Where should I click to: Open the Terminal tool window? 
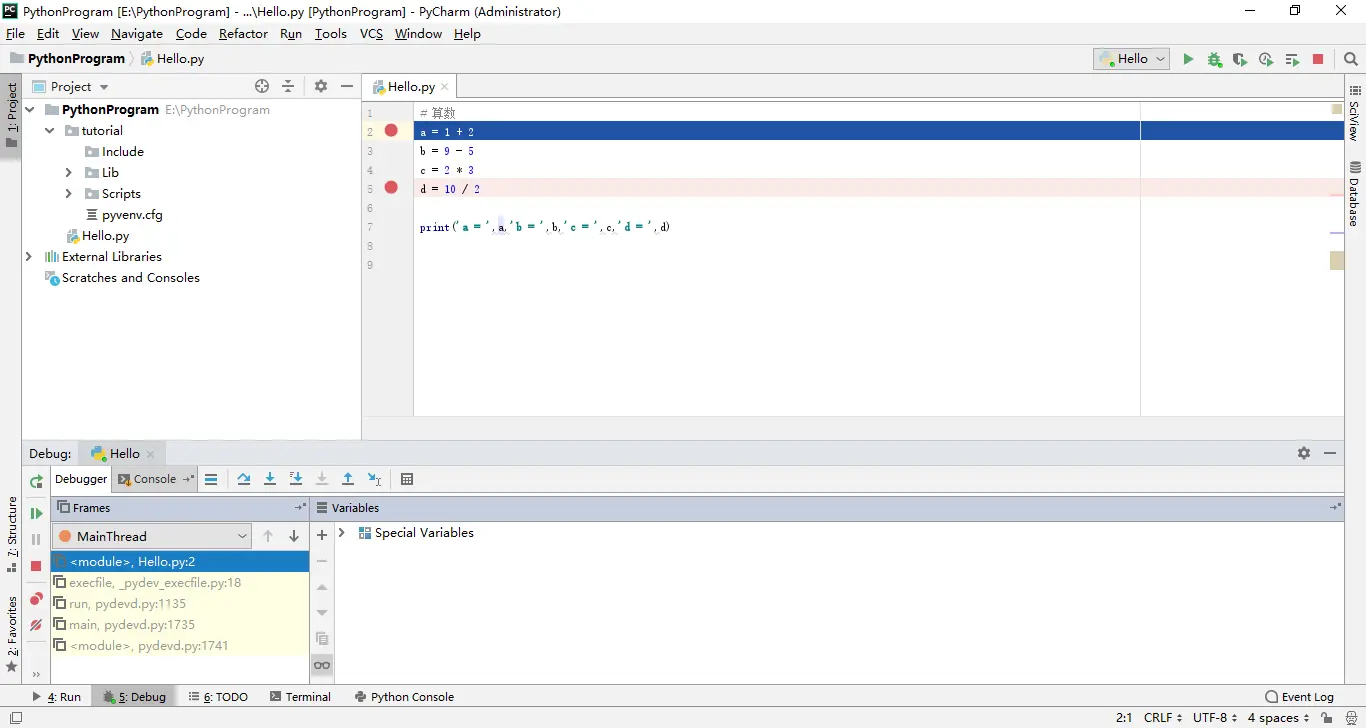click(300, 697)
